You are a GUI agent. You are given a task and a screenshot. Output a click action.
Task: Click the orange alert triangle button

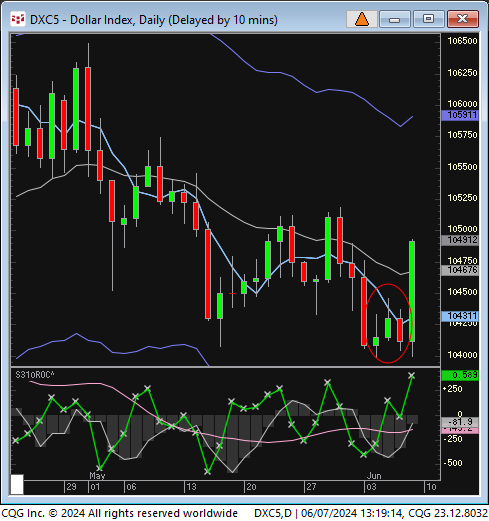362,19
